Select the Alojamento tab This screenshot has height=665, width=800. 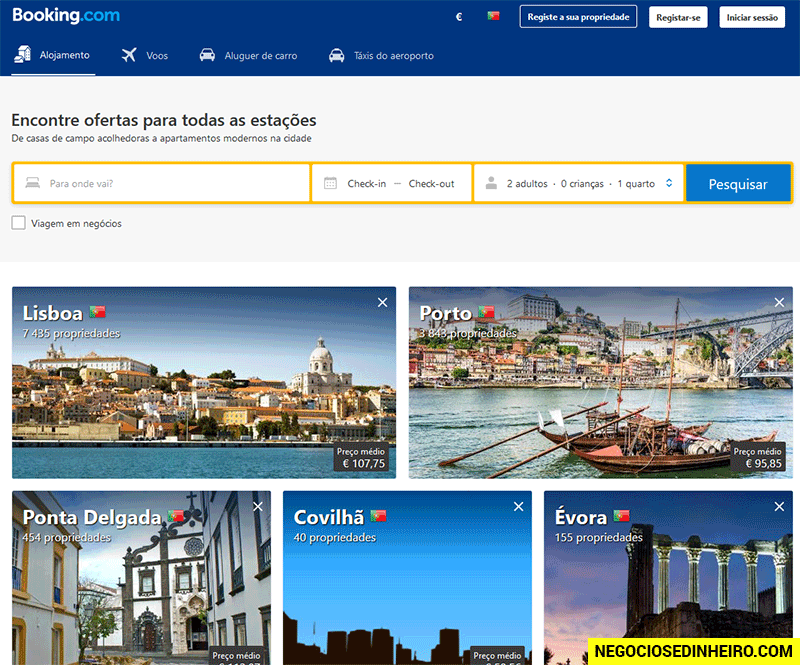click(53, 55)
